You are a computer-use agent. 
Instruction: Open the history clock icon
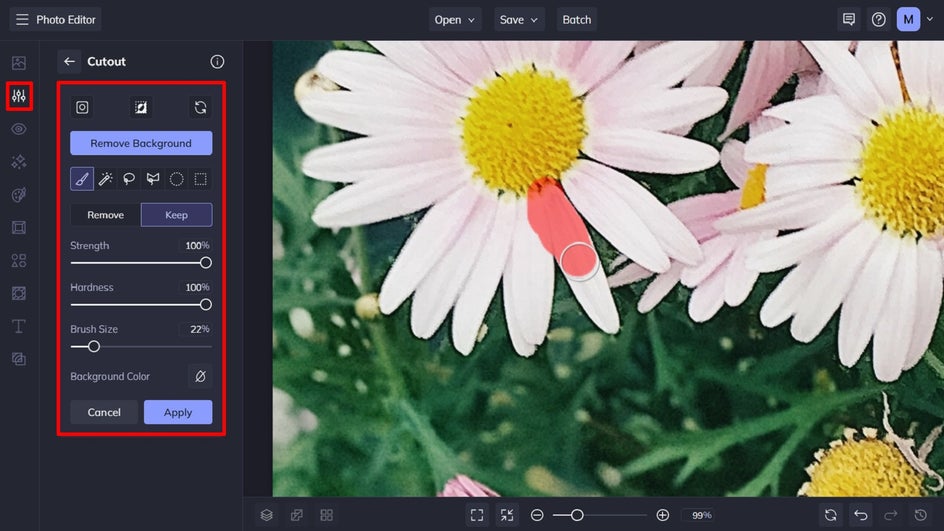click(x=921, y=515)
